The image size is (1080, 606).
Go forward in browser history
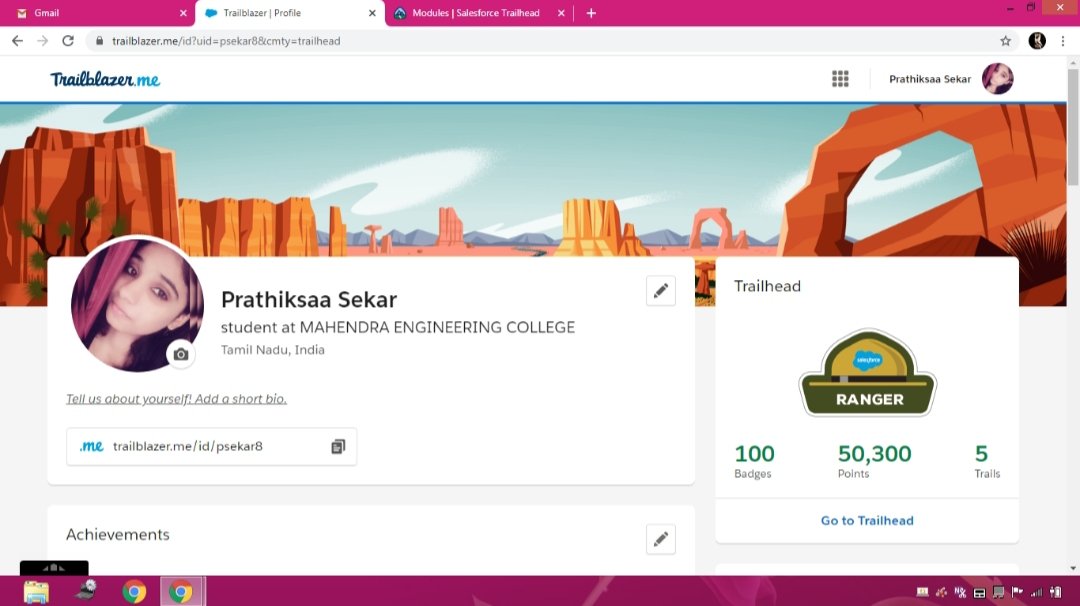pos(43,41)
